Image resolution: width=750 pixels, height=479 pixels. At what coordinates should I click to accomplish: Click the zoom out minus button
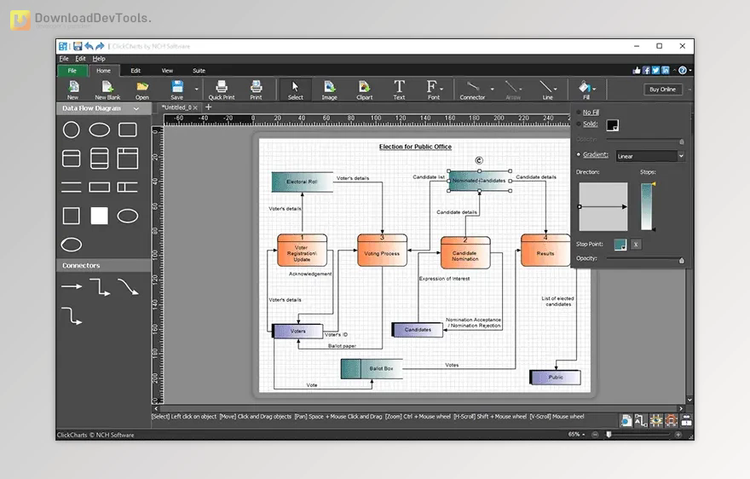595,434
